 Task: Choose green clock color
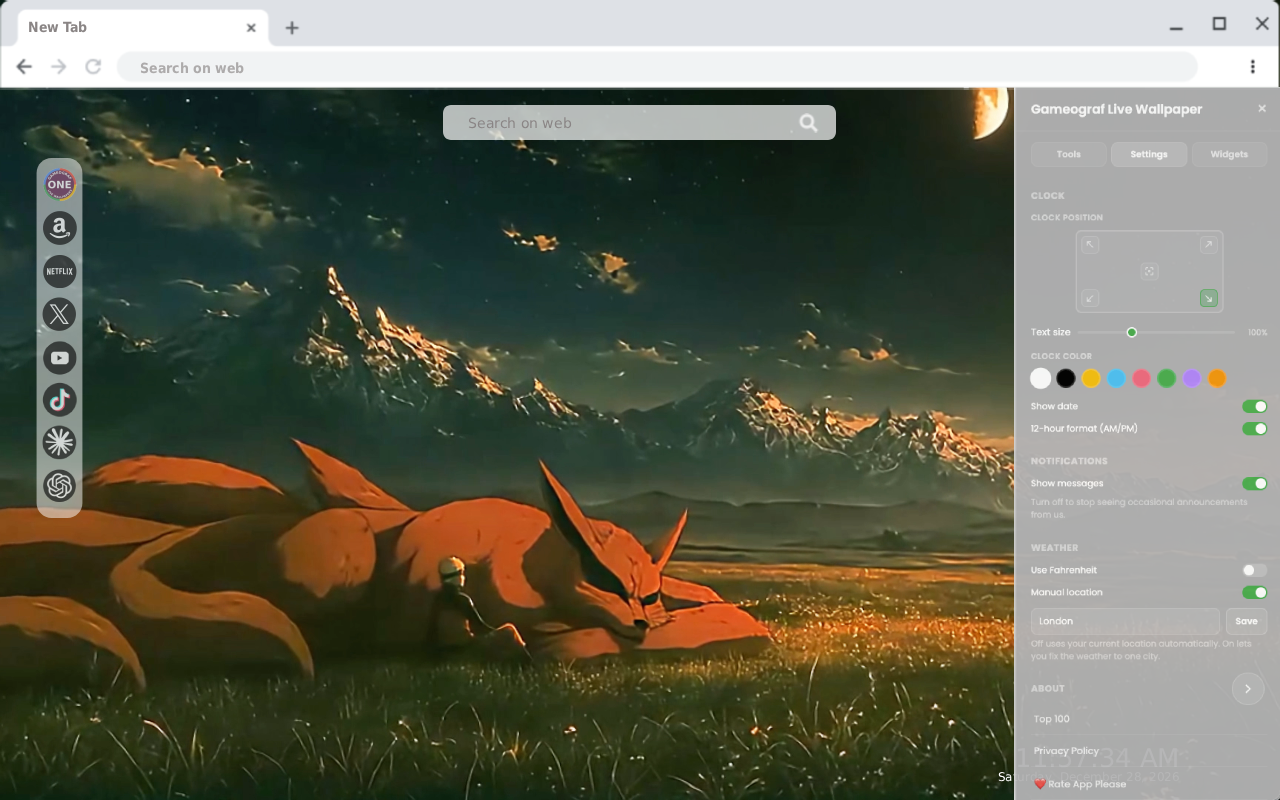click(x=1166, y=378)
